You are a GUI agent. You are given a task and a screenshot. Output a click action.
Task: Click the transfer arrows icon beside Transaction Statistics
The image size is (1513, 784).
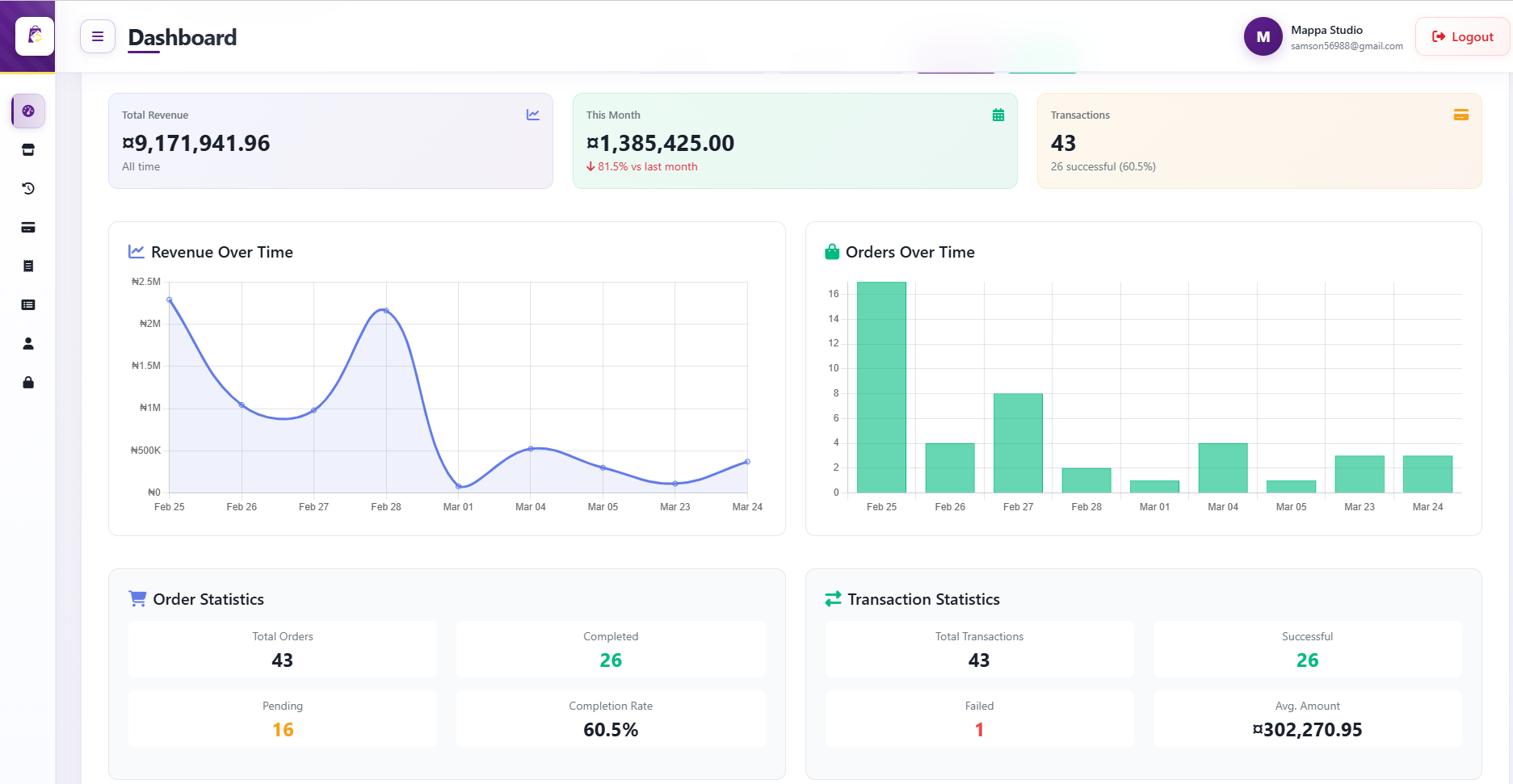[x=833, y=598]
